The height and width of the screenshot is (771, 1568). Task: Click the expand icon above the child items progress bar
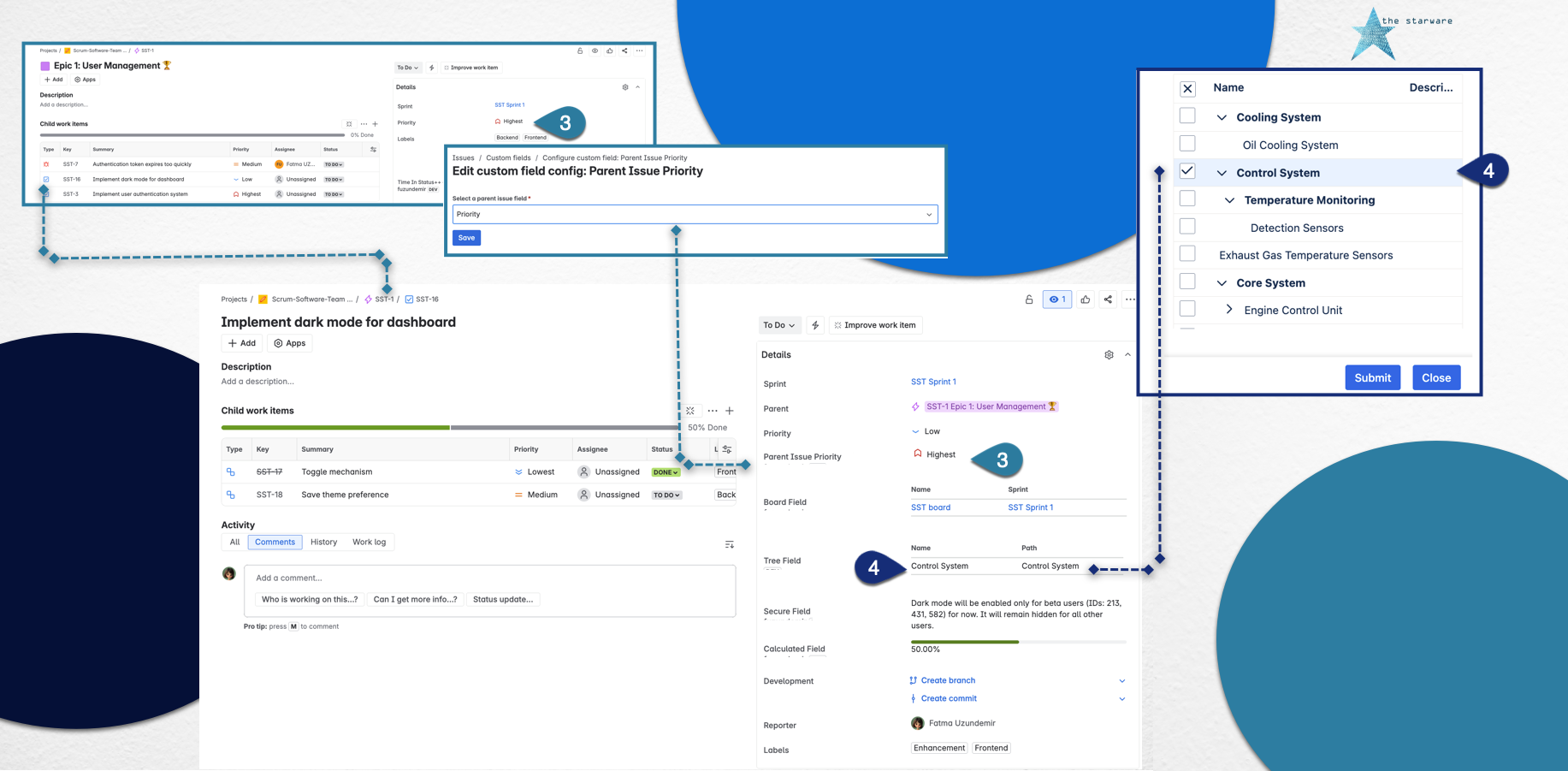point(691,411)
